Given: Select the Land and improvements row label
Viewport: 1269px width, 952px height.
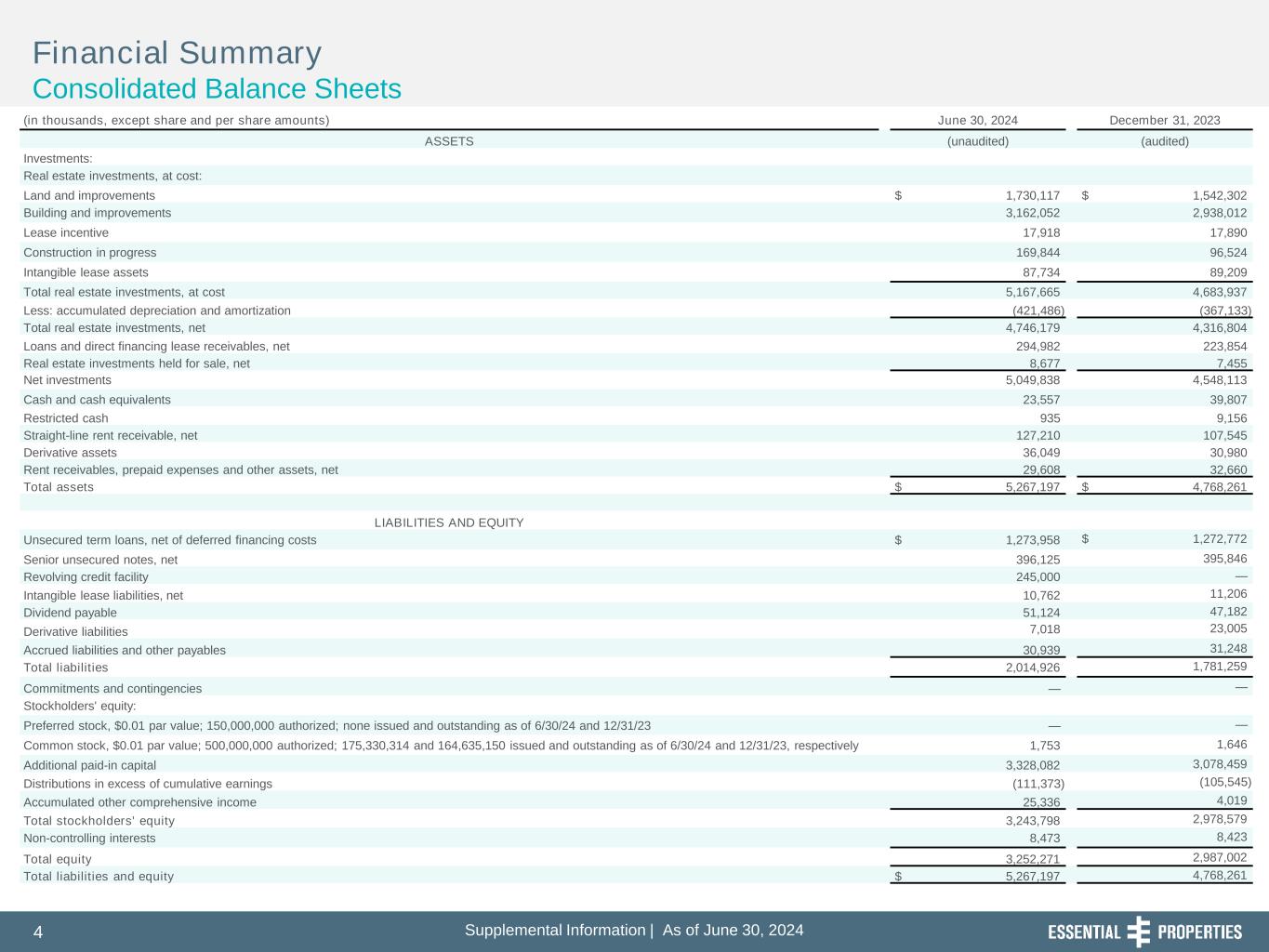Looking at the screenshot, I should tap(89, 195).
